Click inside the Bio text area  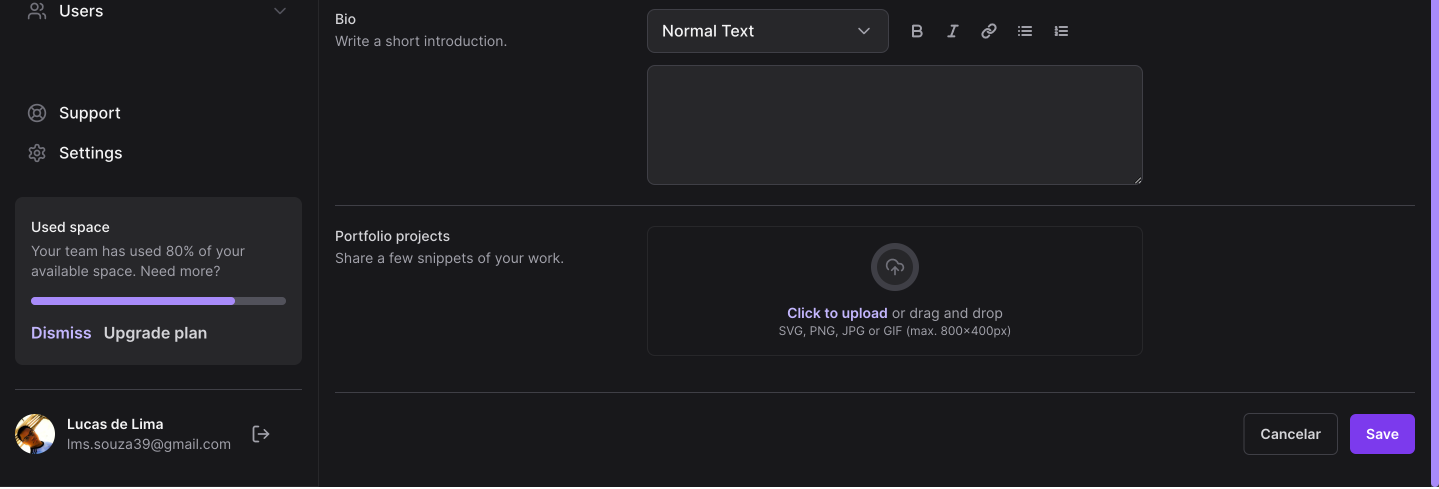click(x=894, y=125)
